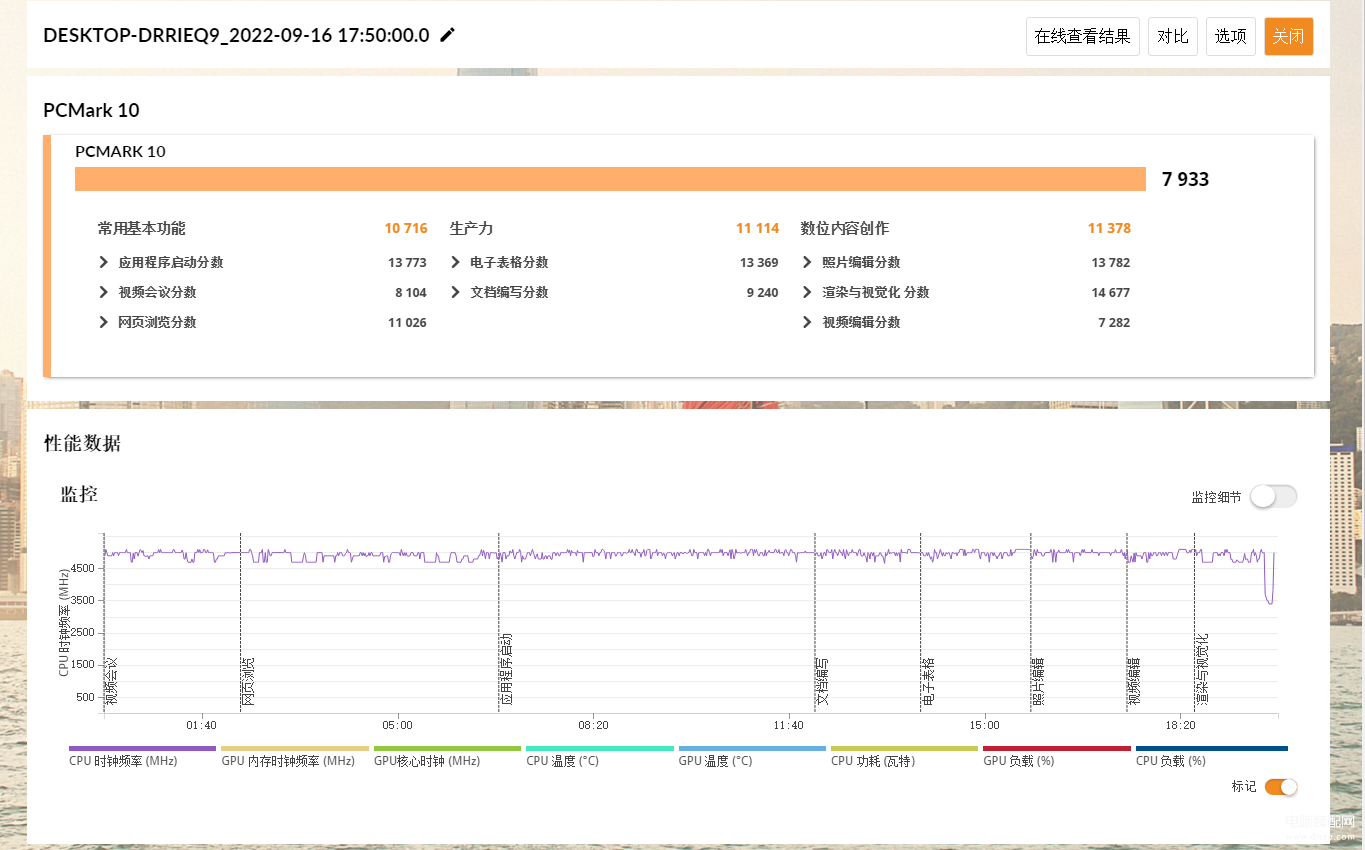
Task: Toggle CPU 负载 (%) dark blue legend
Action: (1211, 756)
